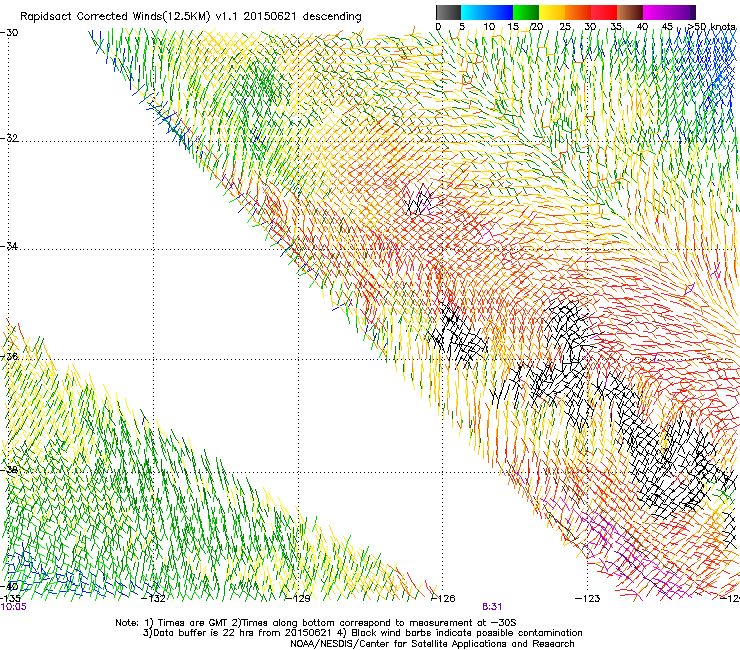740x650 pixels.
Task: Click the magenta-purple 40-50 knots legend segment
Action: [669, 12]
